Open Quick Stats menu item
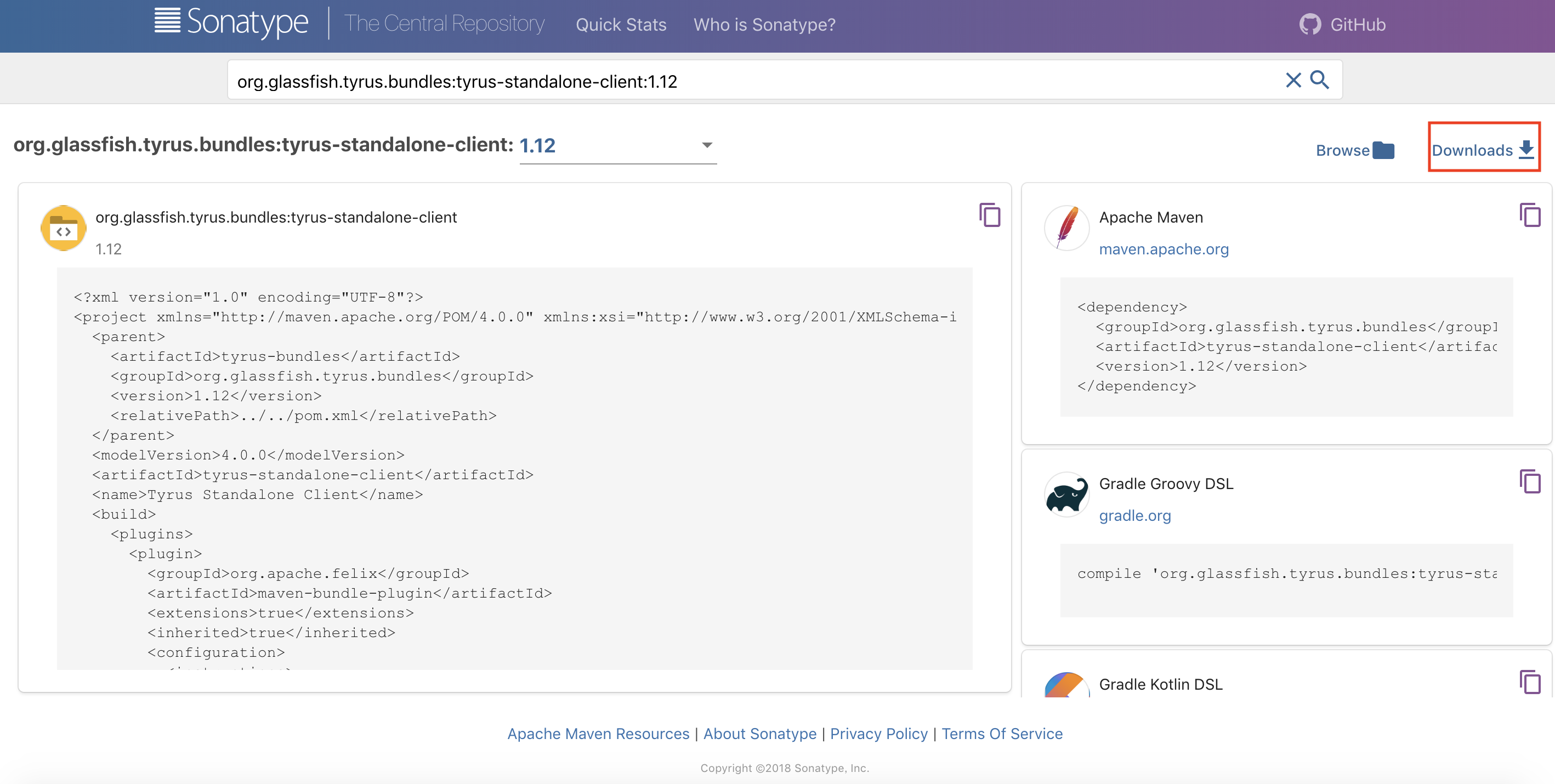 pos(621,25)
